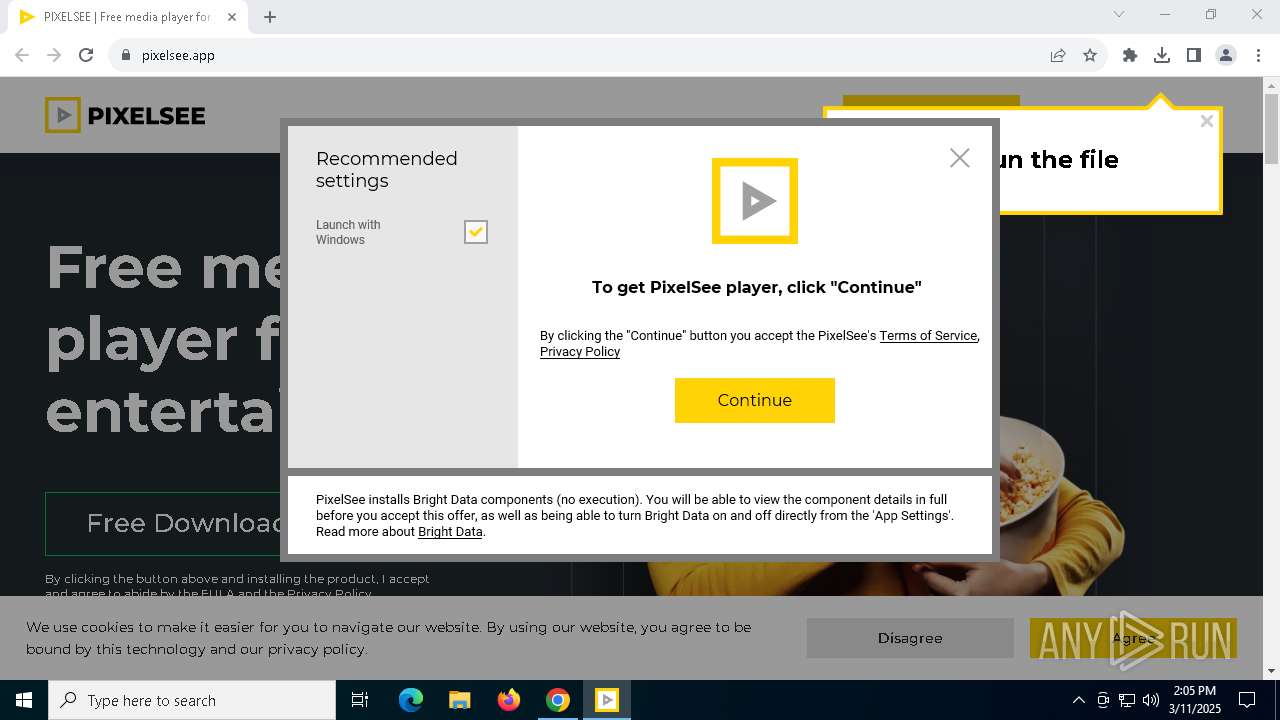Image resolution: width=1280 pixels, height=720 pixels.
Task: Switch to Chrome in the taskbar
Action: coord(557,700)
